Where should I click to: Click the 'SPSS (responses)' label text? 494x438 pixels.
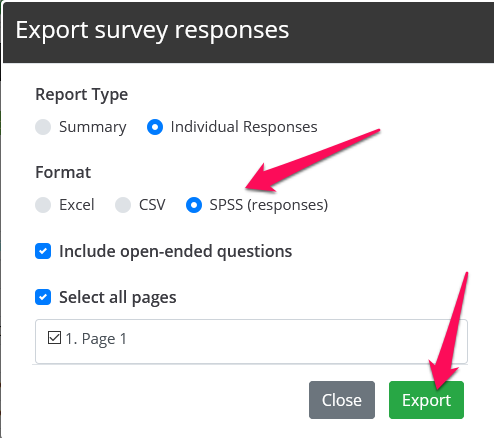(269, 205)
